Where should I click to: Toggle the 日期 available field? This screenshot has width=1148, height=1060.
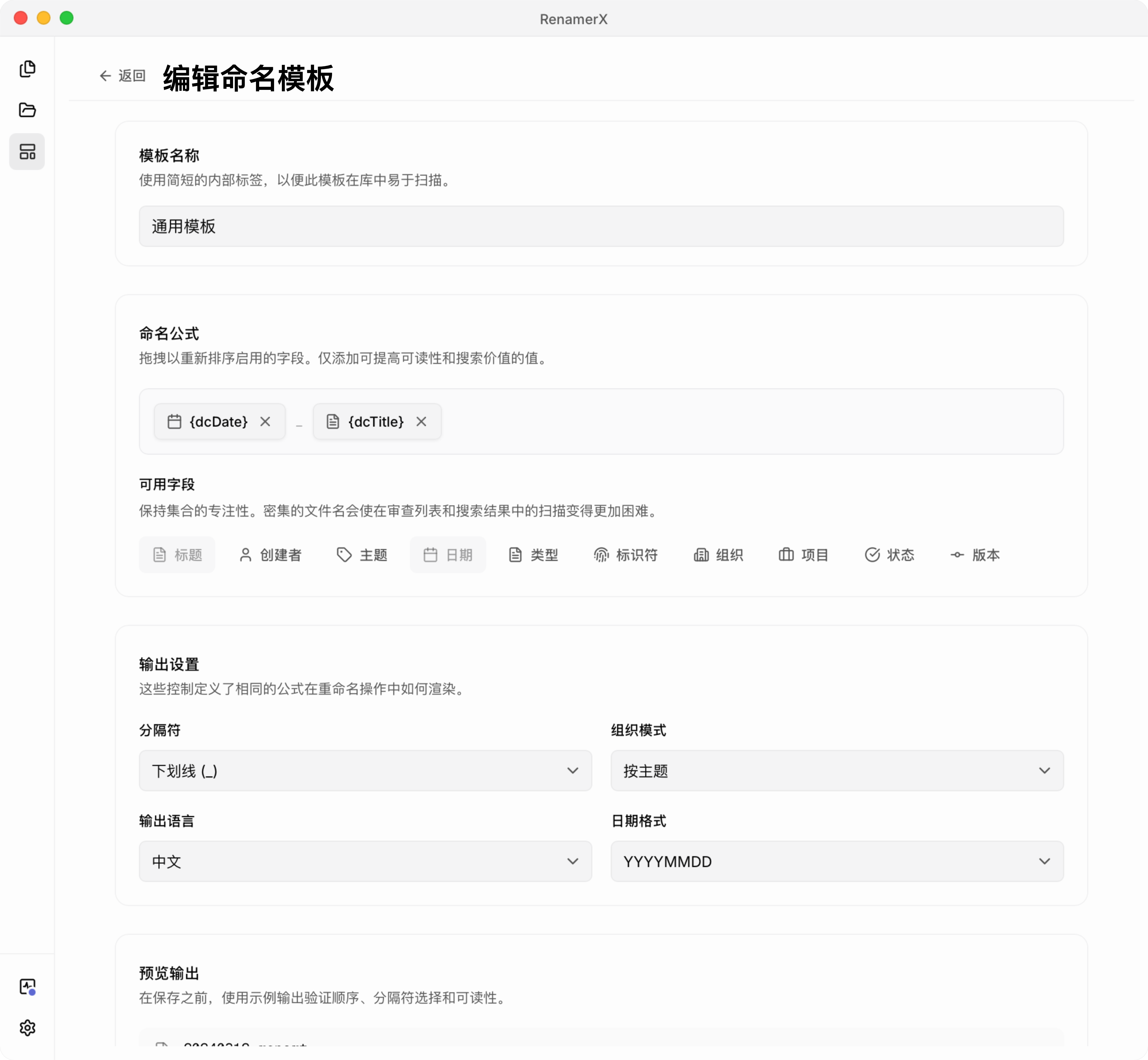click(448, 555)
